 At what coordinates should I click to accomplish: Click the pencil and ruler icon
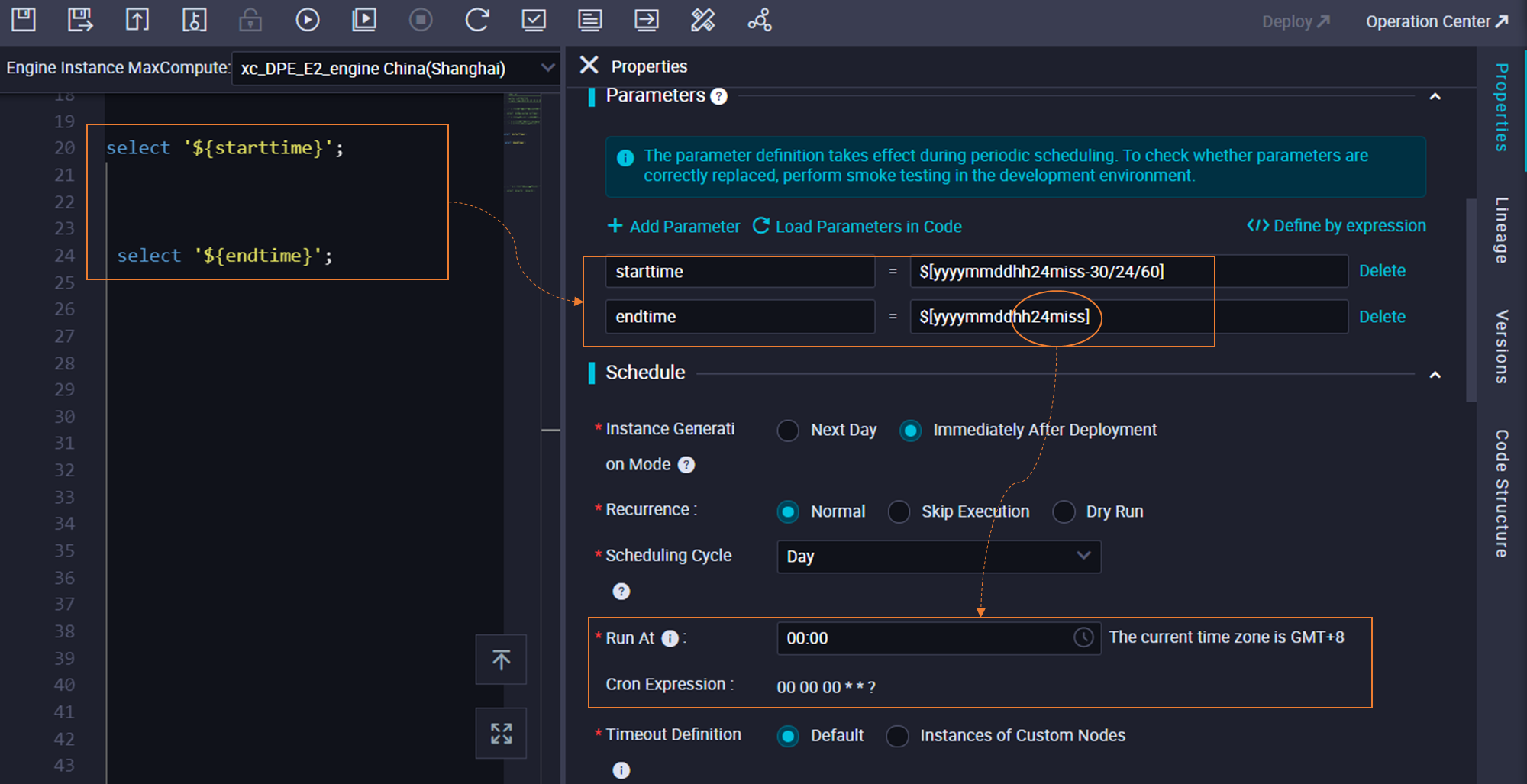tap(703, 20)
